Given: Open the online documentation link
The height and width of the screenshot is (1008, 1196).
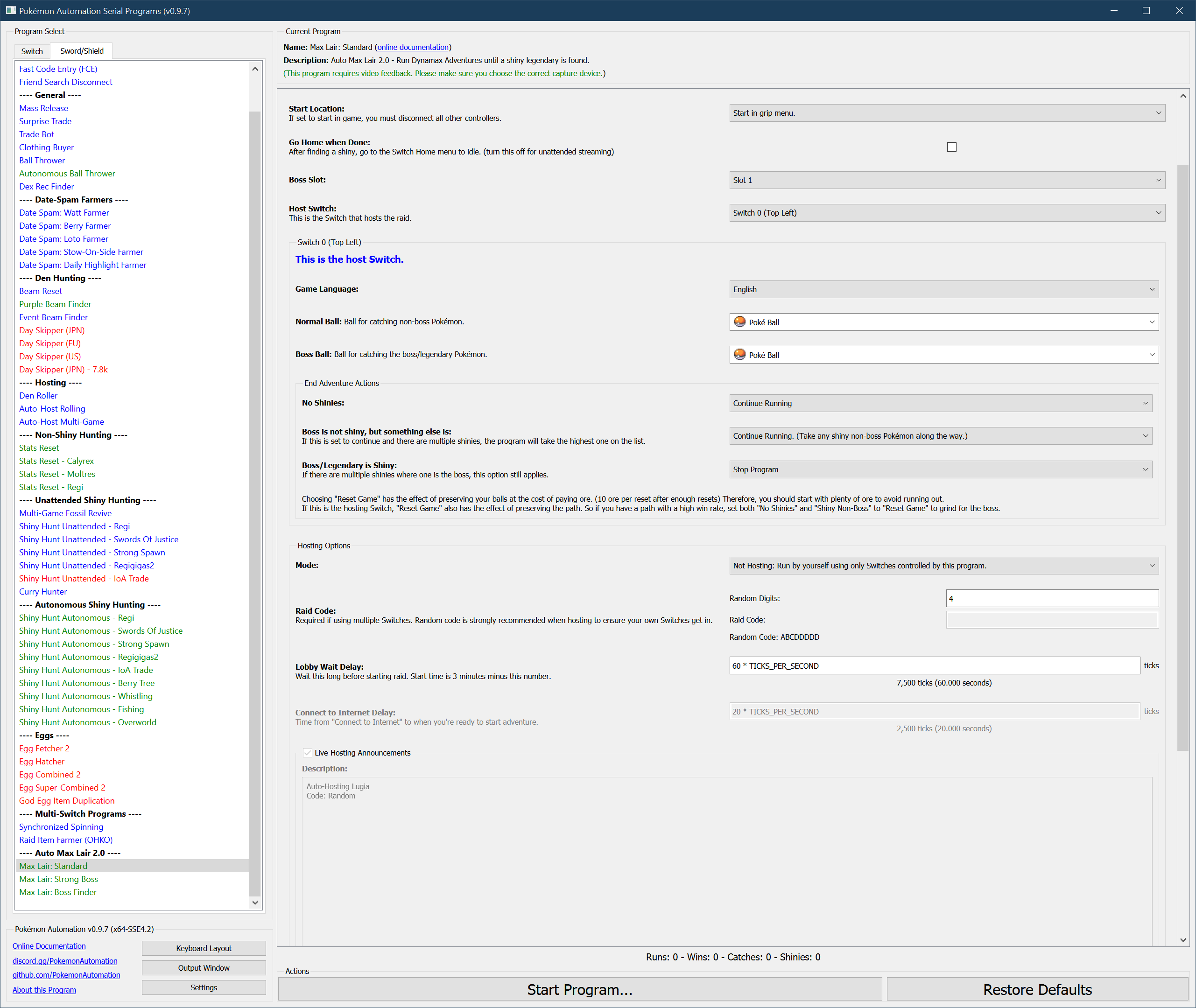Looking at the screenshot, I should (x=412, y=47).
